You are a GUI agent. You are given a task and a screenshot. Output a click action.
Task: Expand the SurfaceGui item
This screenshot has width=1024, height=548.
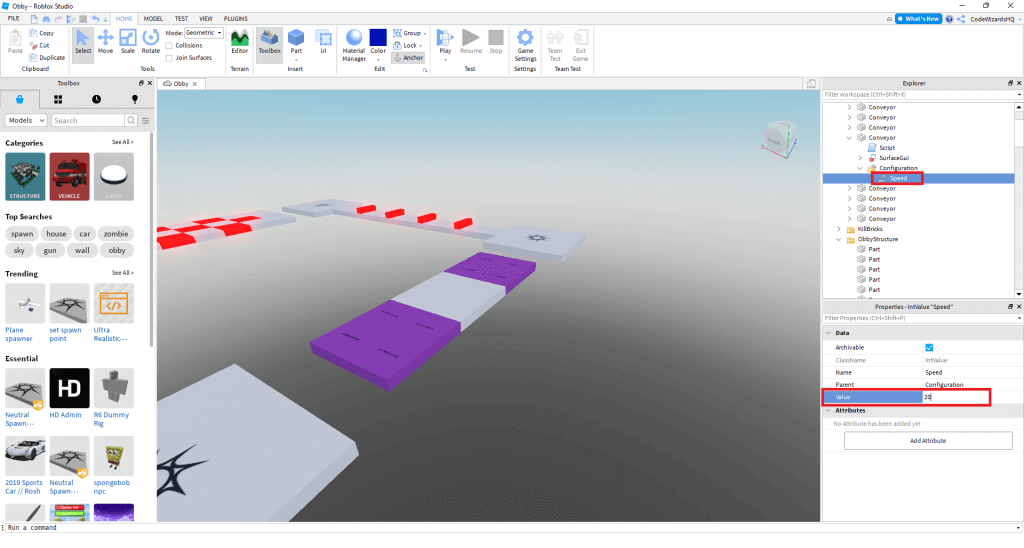pos(859,158)
